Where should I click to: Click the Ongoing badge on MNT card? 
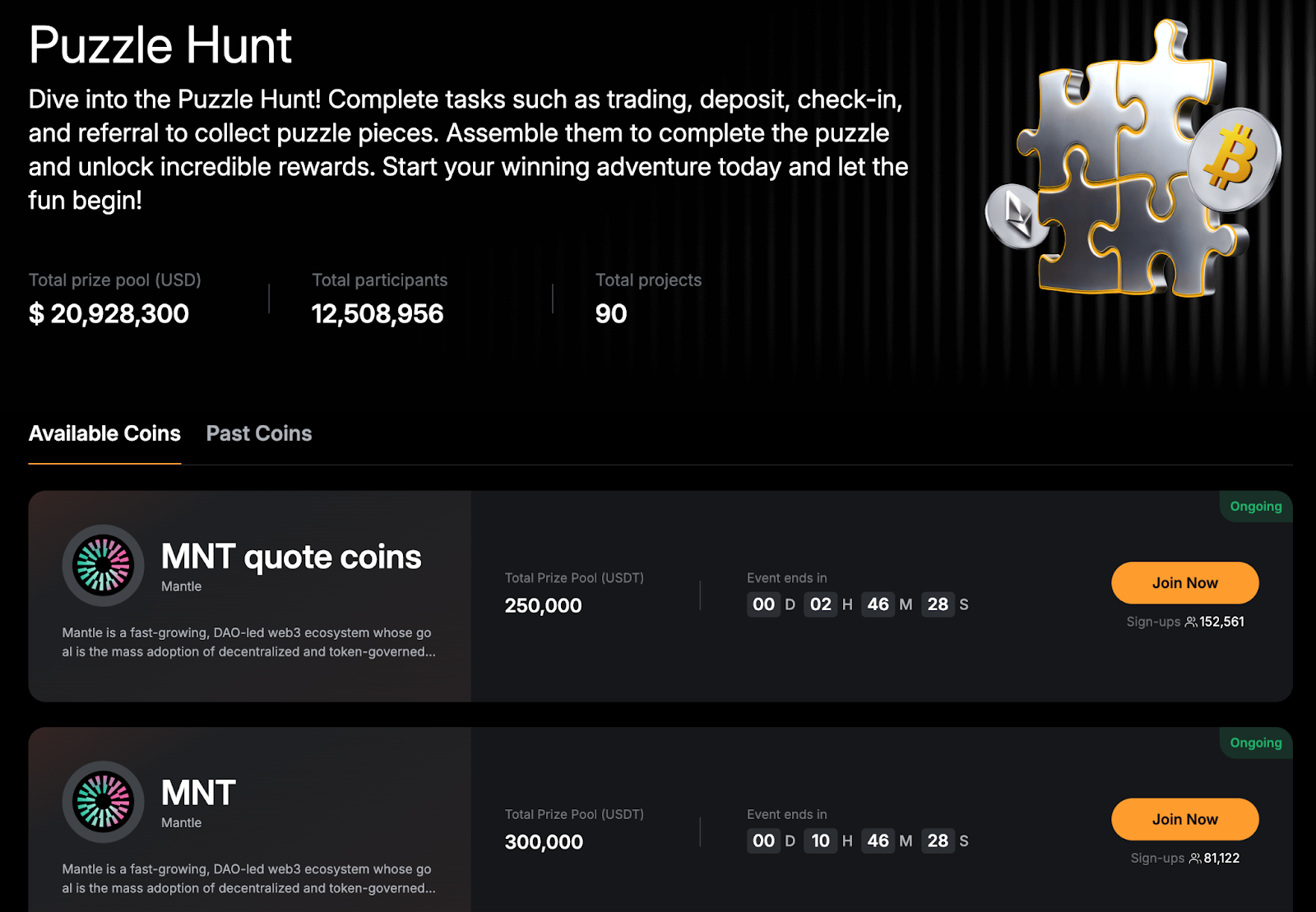click(1256, 743)
